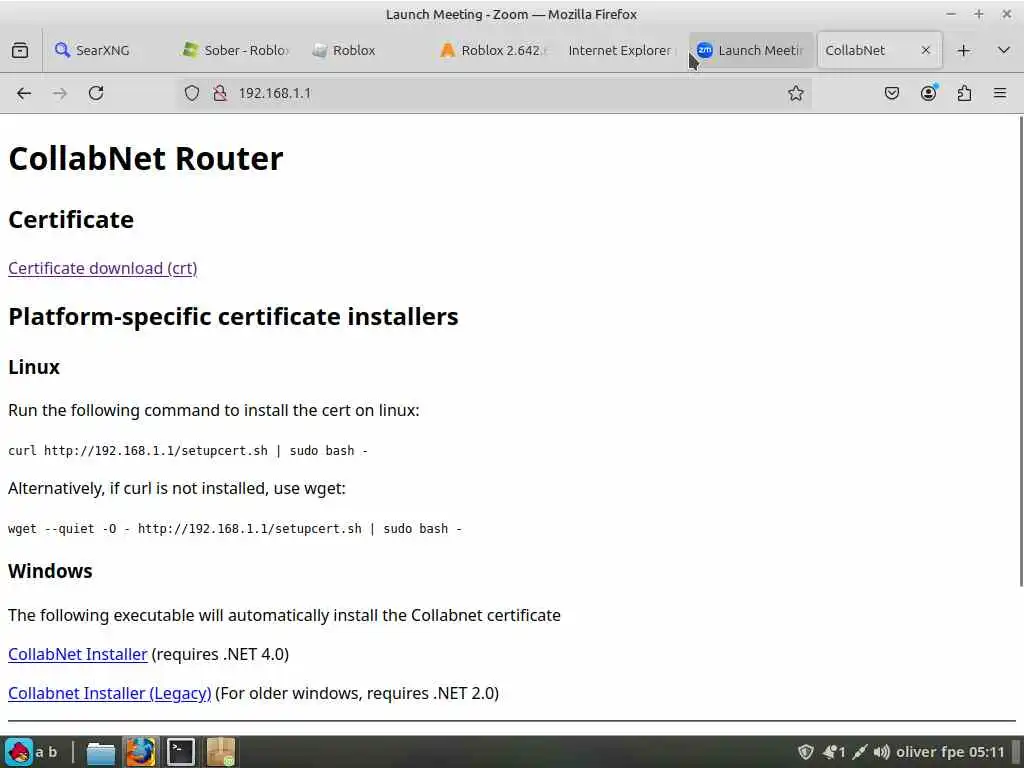Switch to the SearXNG tab

pos(106,50)
